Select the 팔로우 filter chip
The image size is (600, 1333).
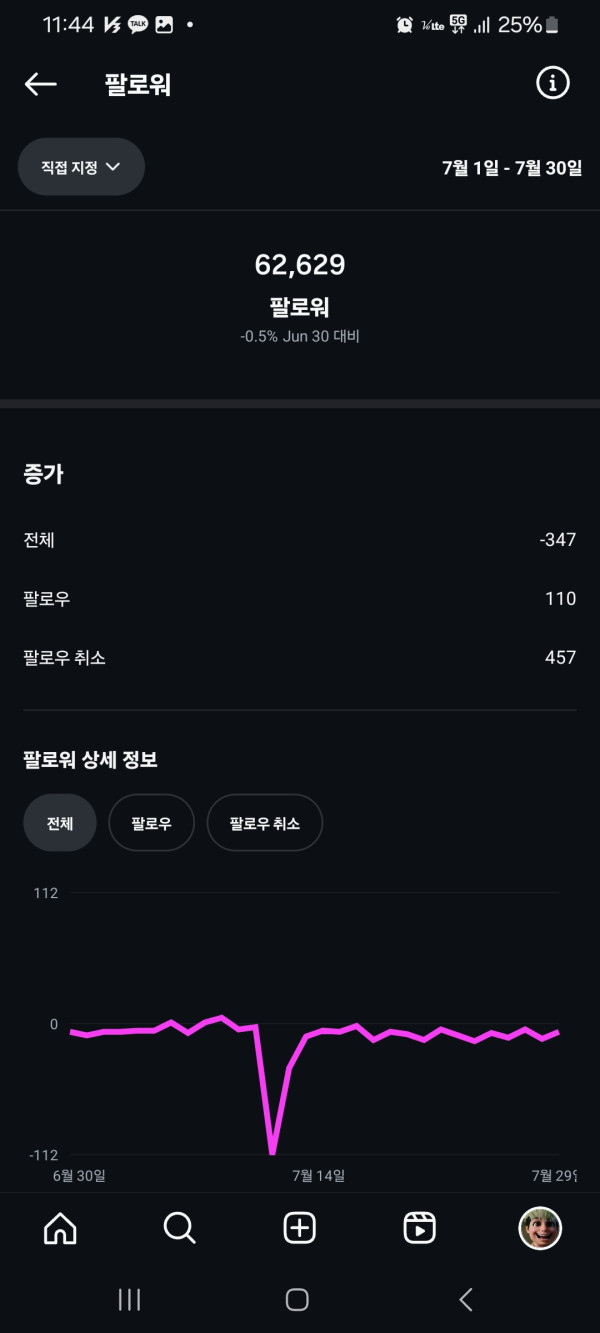pos(151,823)
